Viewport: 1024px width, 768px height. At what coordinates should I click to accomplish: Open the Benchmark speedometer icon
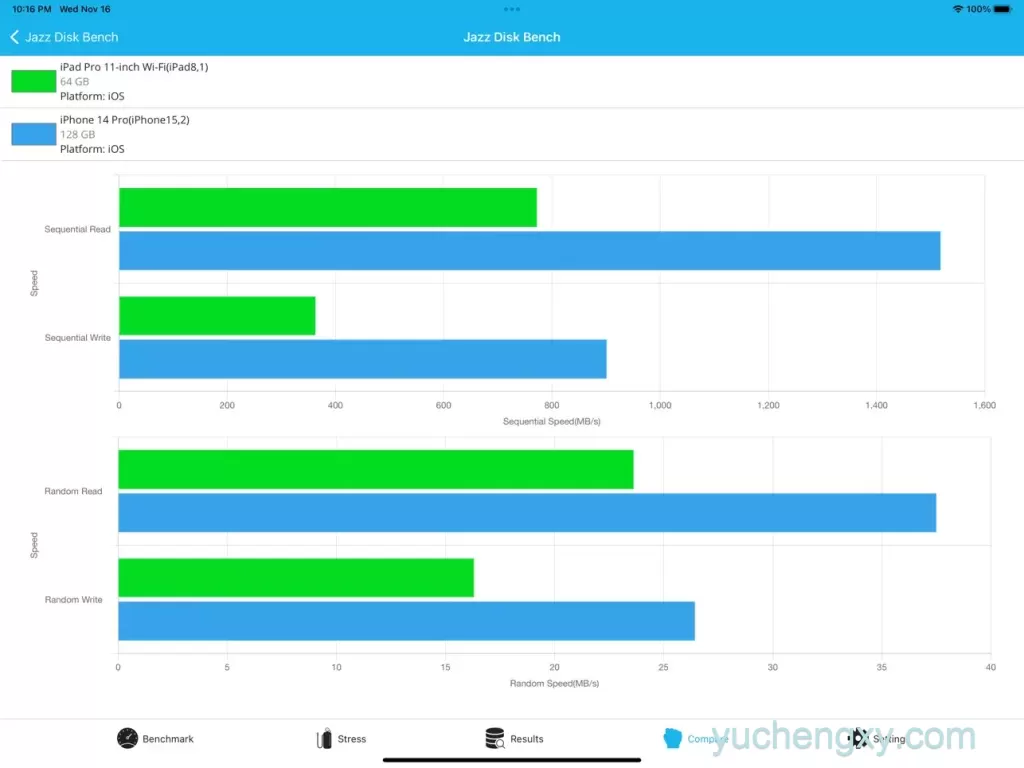(127, 738)
